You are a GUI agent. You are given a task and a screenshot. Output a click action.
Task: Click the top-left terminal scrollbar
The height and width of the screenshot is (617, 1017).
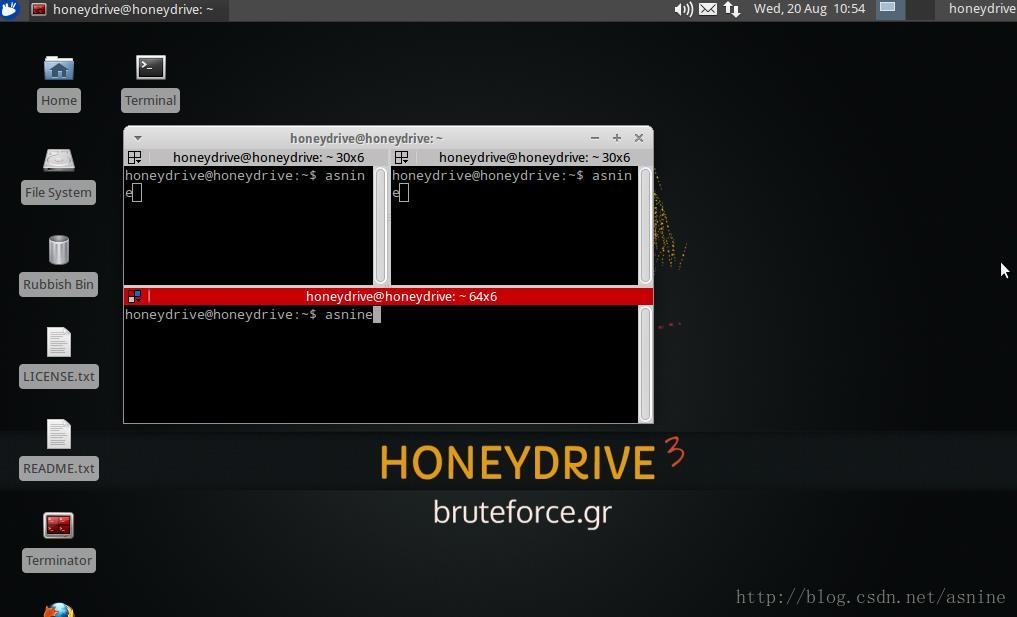pos(381,225)
